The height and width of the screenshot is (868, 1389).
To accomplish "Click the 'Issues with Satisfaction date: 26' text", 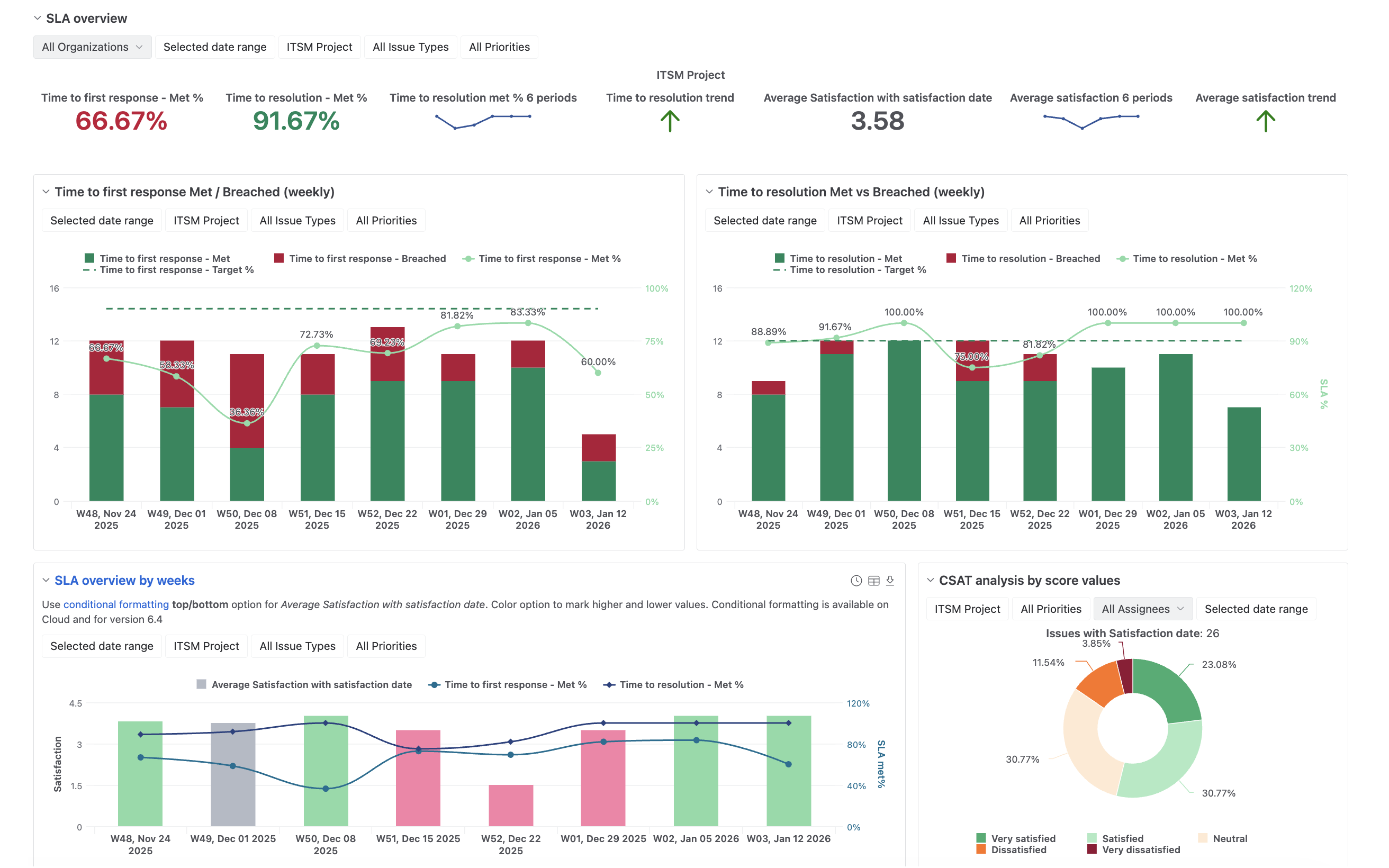I will point(1132,633).
